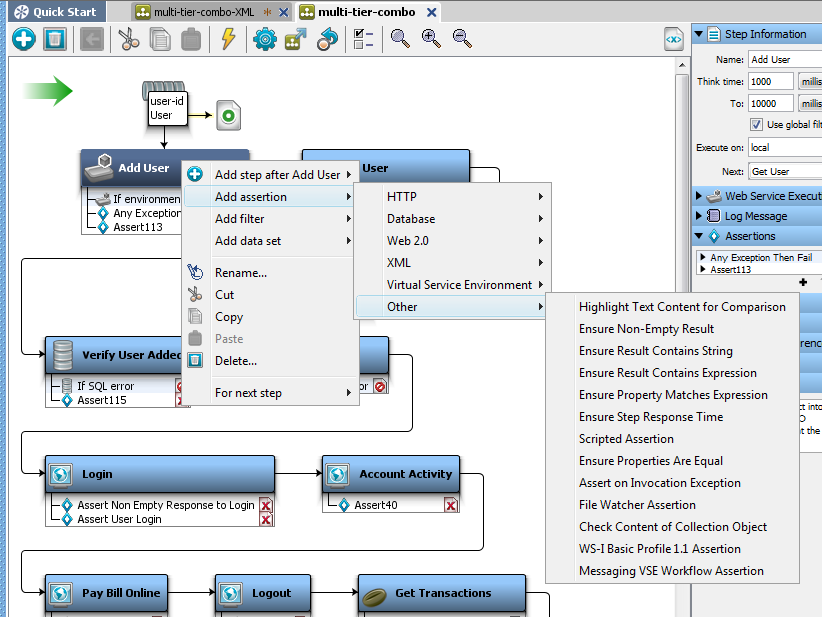Click the lightning bolt run icon

coord(228,39)
